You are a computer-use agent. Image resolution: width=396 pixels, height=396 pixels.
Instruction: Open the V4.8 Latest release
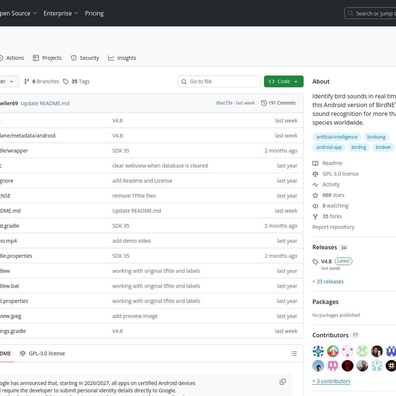[336, 261]
